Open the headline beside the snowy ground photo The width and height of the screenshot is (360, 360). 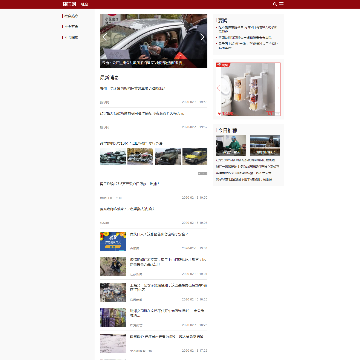pos(166,337)
